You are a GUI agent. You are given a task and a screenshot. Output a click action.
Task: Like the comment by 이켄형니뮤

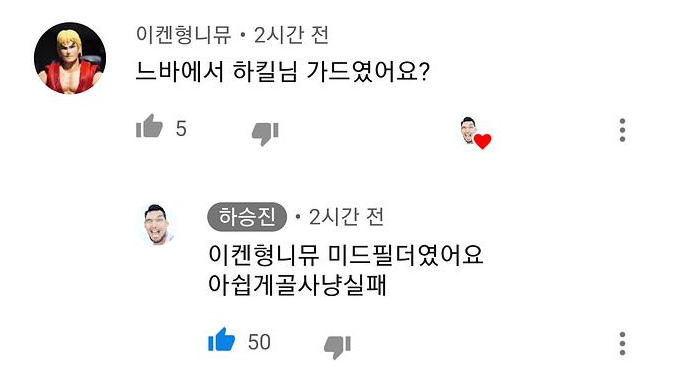[x=149, y=126]
